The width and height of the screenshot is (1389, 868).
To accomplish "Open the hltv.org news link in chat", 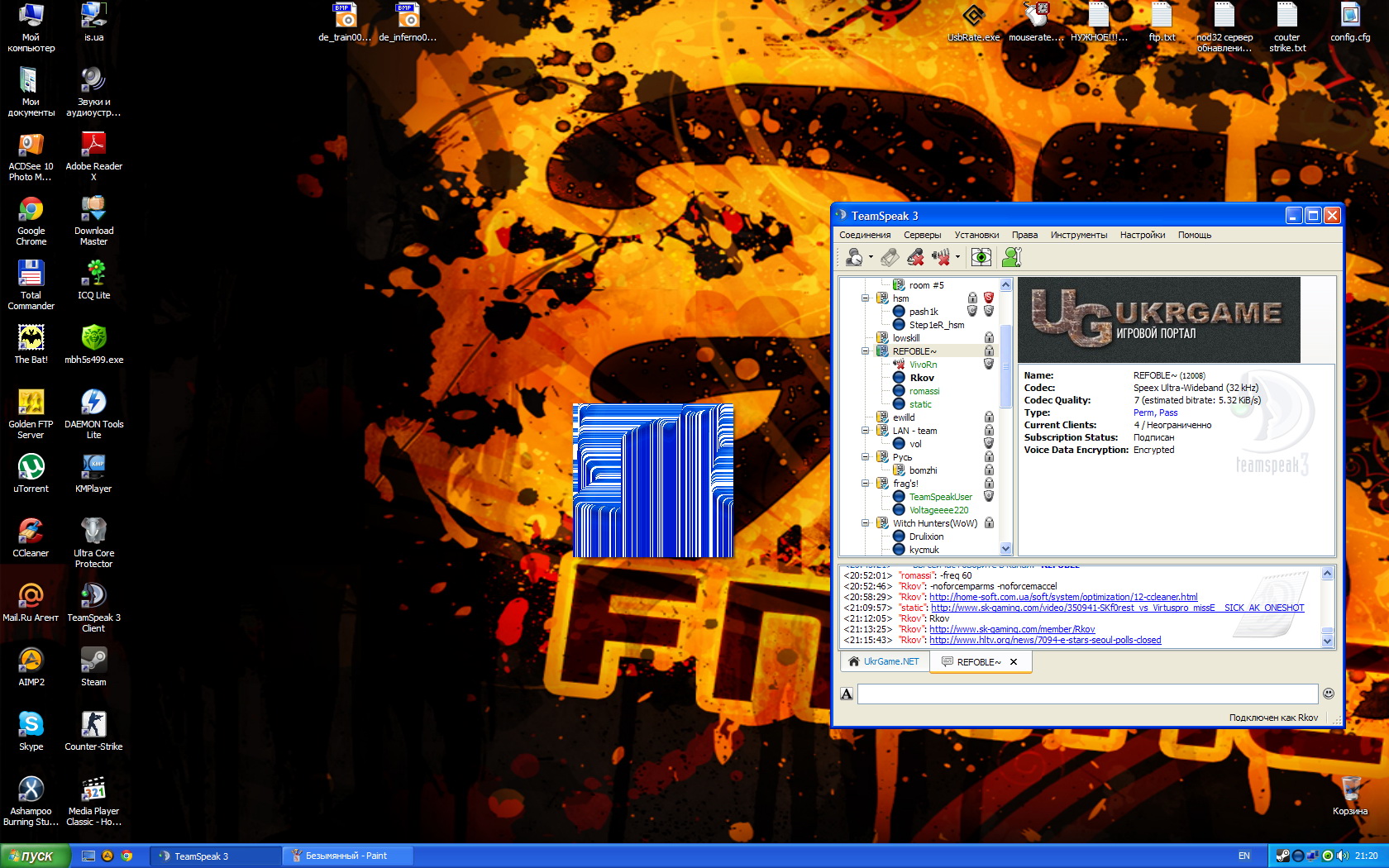I will point(1045,640).
